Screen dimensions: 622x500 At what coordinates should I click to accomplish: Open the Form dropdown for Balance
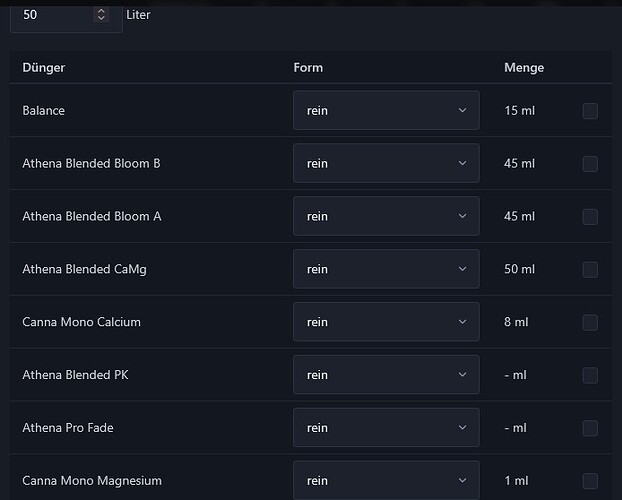click(385, 111)
